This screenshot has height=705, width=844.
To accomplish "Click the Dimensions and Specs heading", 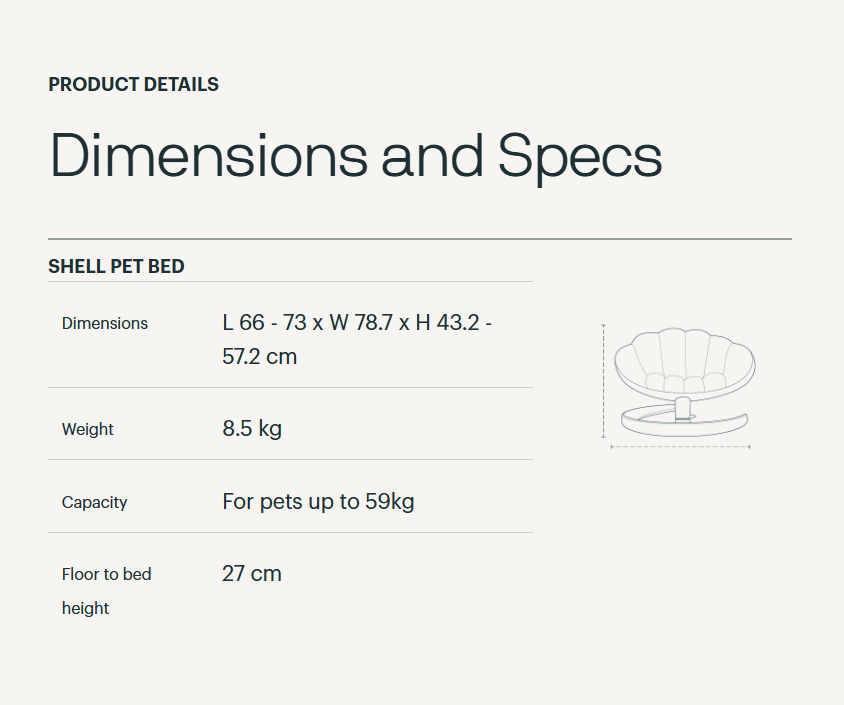I will pos(355,157).
